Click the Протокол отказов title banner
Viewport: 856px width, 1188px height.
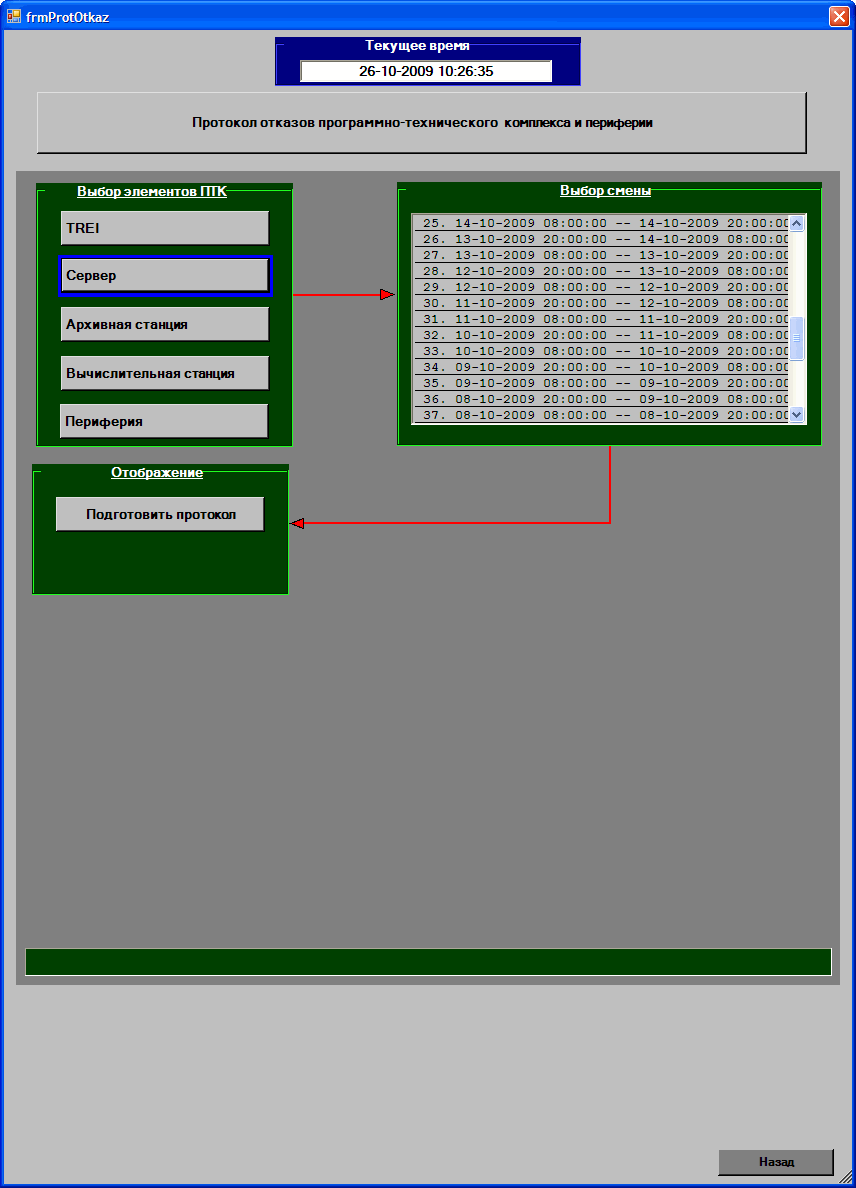point(422,123)
